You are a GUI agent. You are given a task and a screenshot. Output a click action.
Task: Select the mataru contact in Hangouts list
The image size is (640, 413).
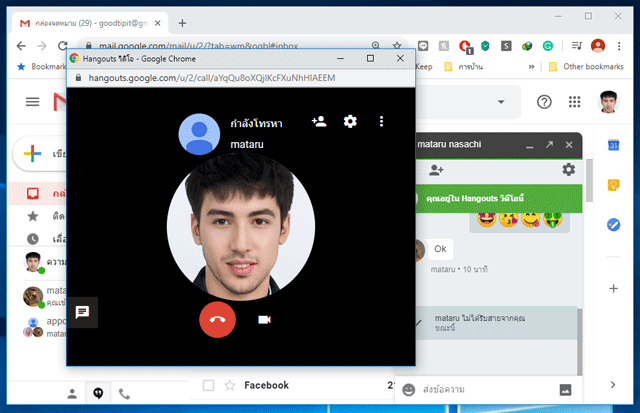44,296
